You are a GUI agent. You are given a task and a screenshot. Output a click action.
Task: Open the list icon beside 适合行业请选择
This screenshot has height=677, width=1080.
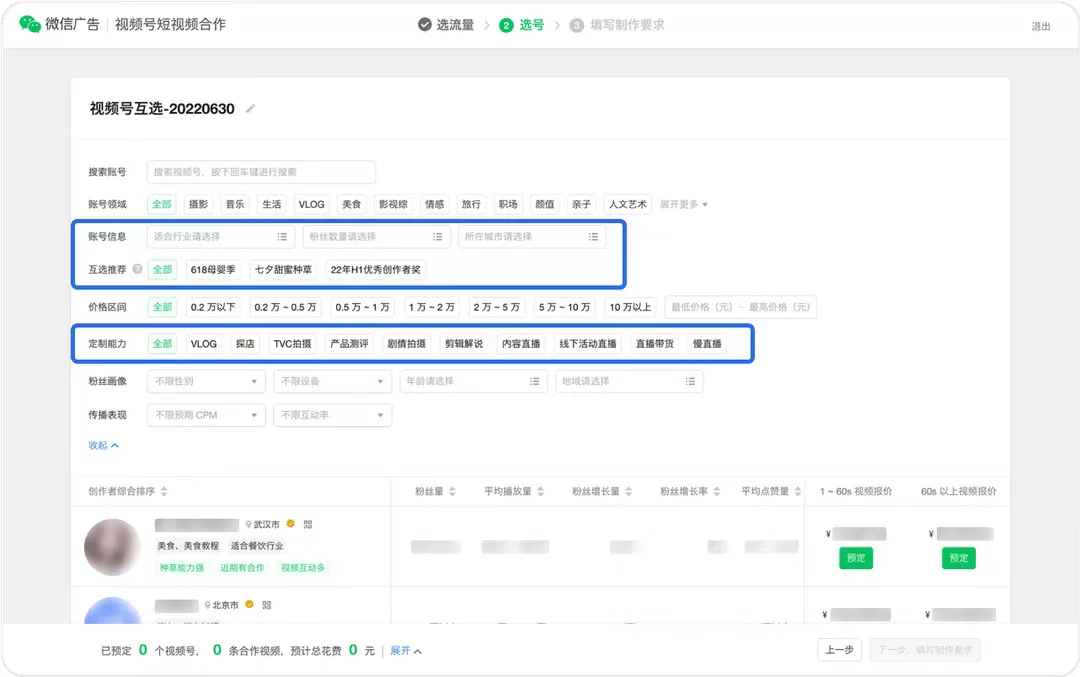(x=284, y=236)
